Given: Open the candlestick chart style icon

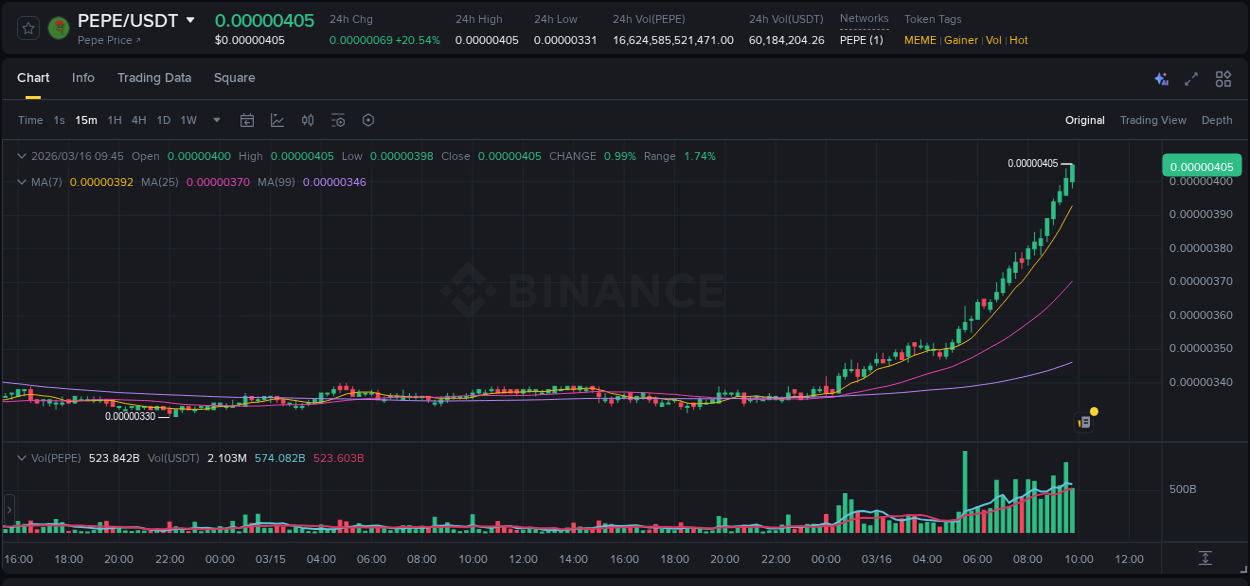Looking at the screenshot, I should (x=307, y=120).
